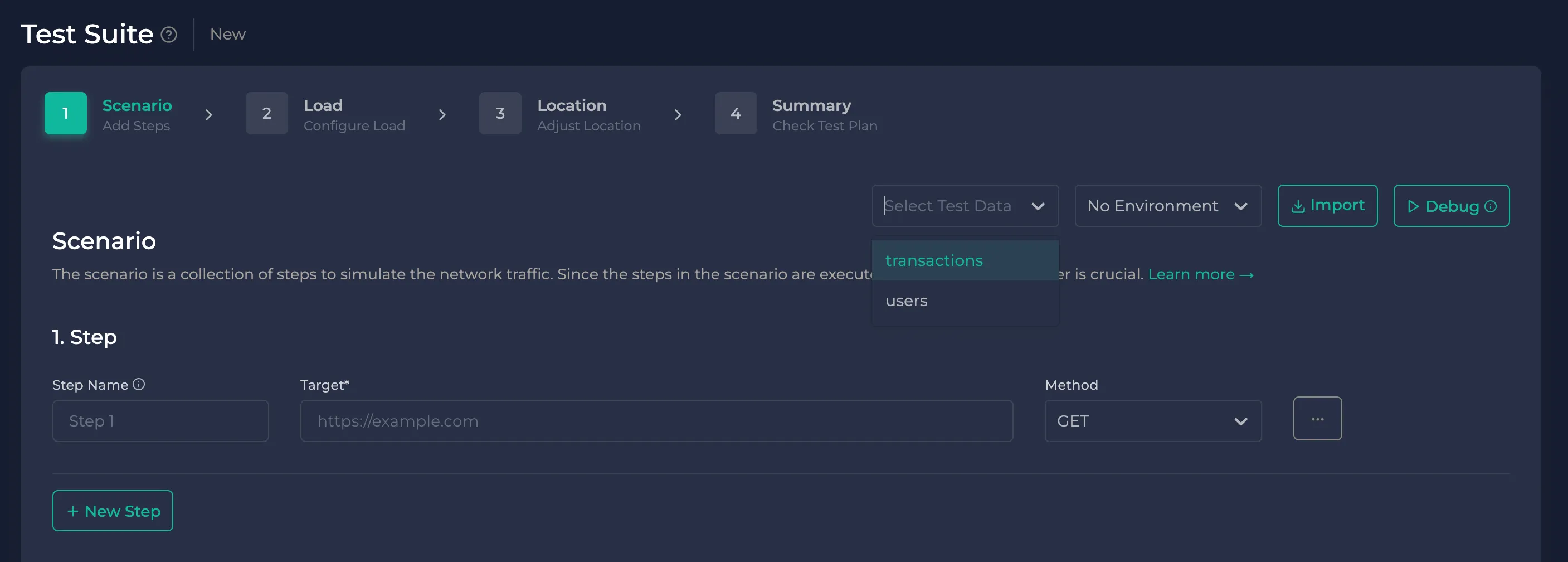Click the Scenario section heading

104,241
